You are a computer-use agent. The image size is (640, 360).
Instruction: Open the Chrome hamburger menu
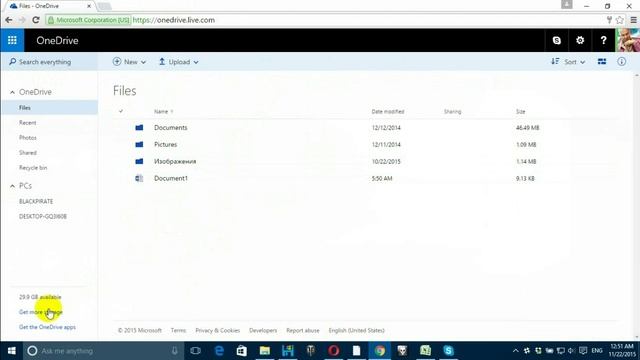point(633,20)
